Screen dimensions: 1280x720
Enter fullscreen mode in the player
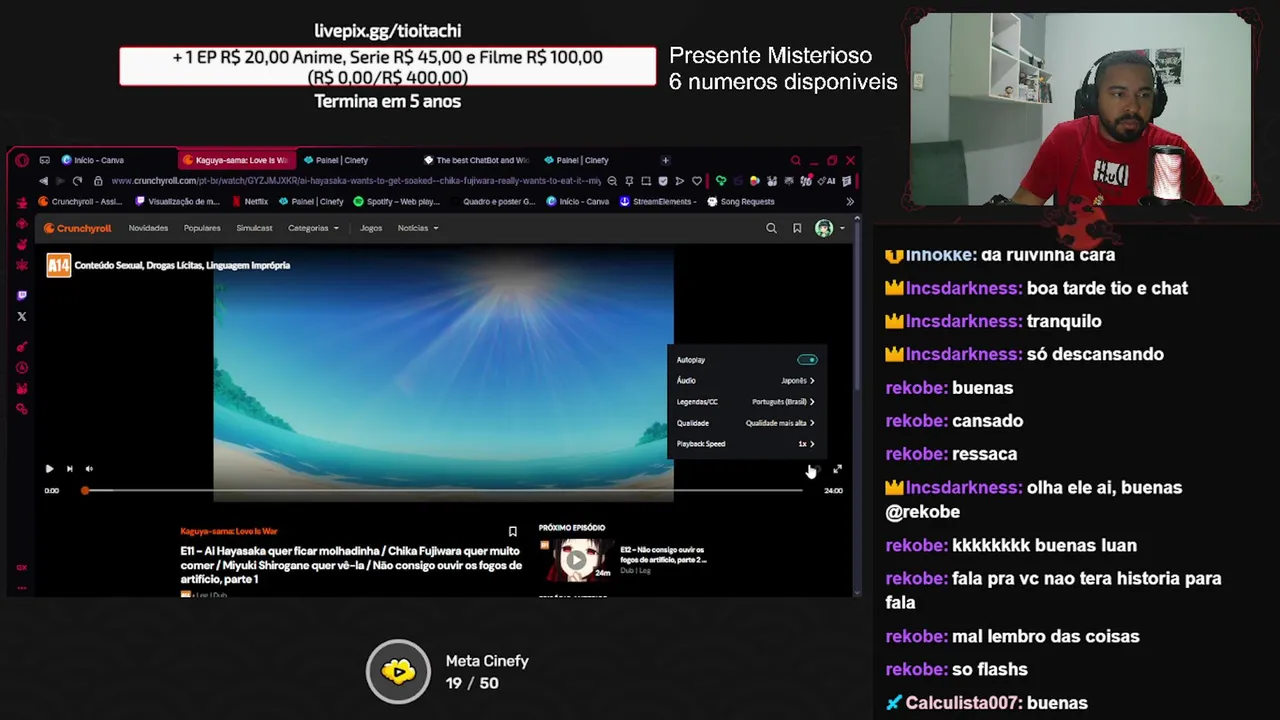tap(837, 469)
